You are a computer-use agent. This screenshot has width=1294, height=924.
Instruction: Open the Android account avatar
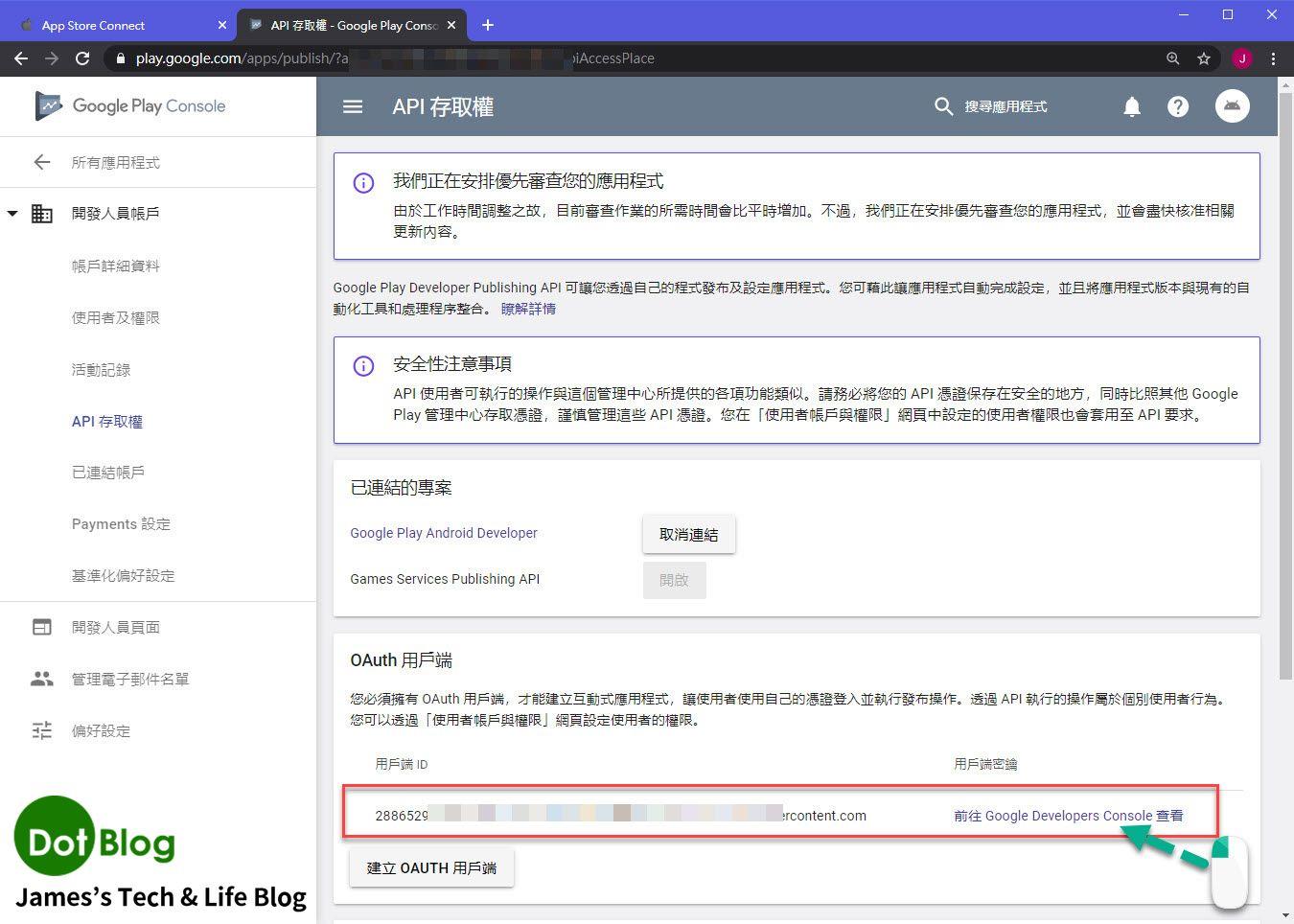(x=1232, y=105)
